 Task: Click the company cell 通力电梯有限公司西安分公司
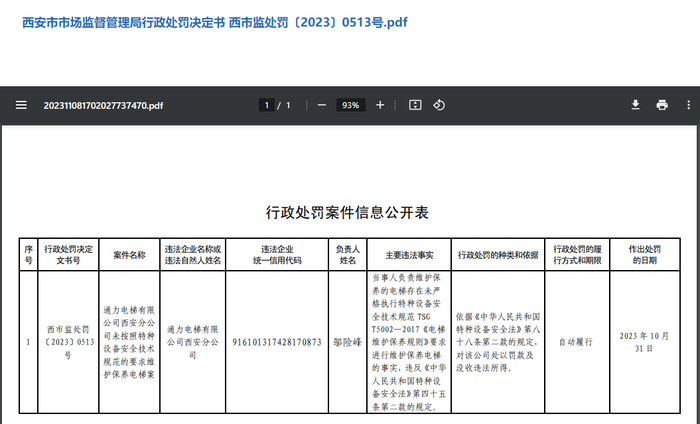pos(193,342)
